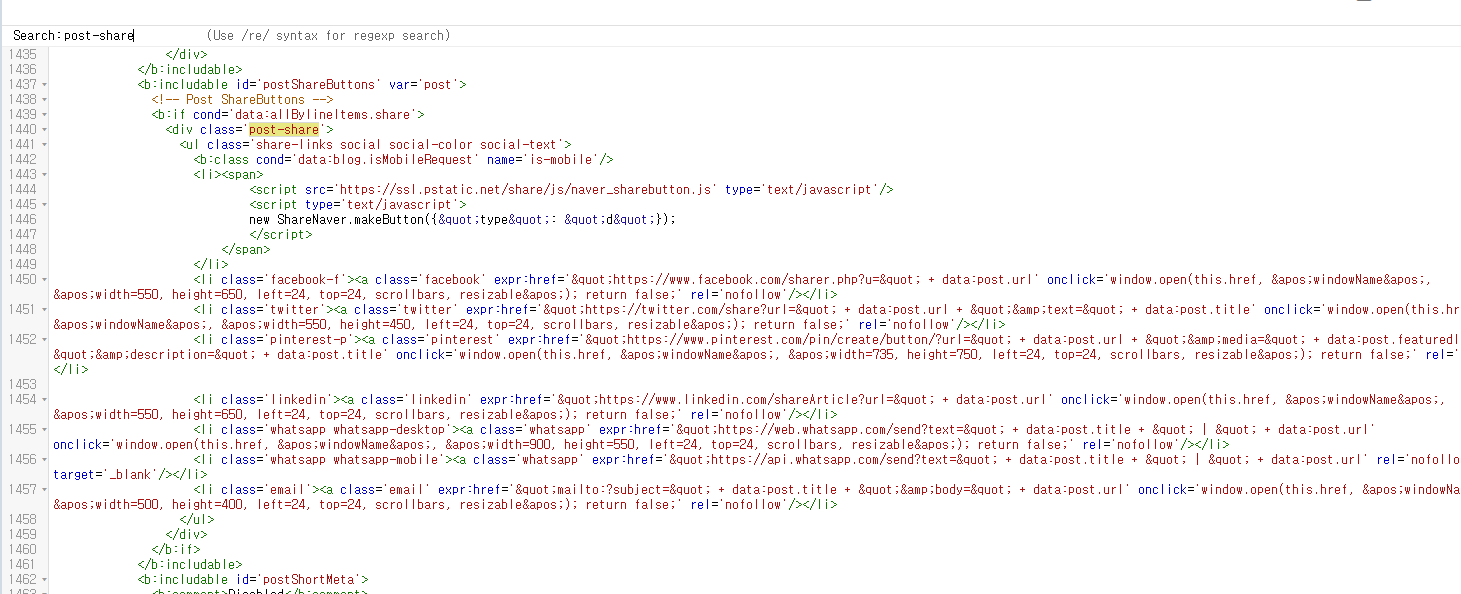Click the naver_sharebutton.js script URL

[528, 189]
